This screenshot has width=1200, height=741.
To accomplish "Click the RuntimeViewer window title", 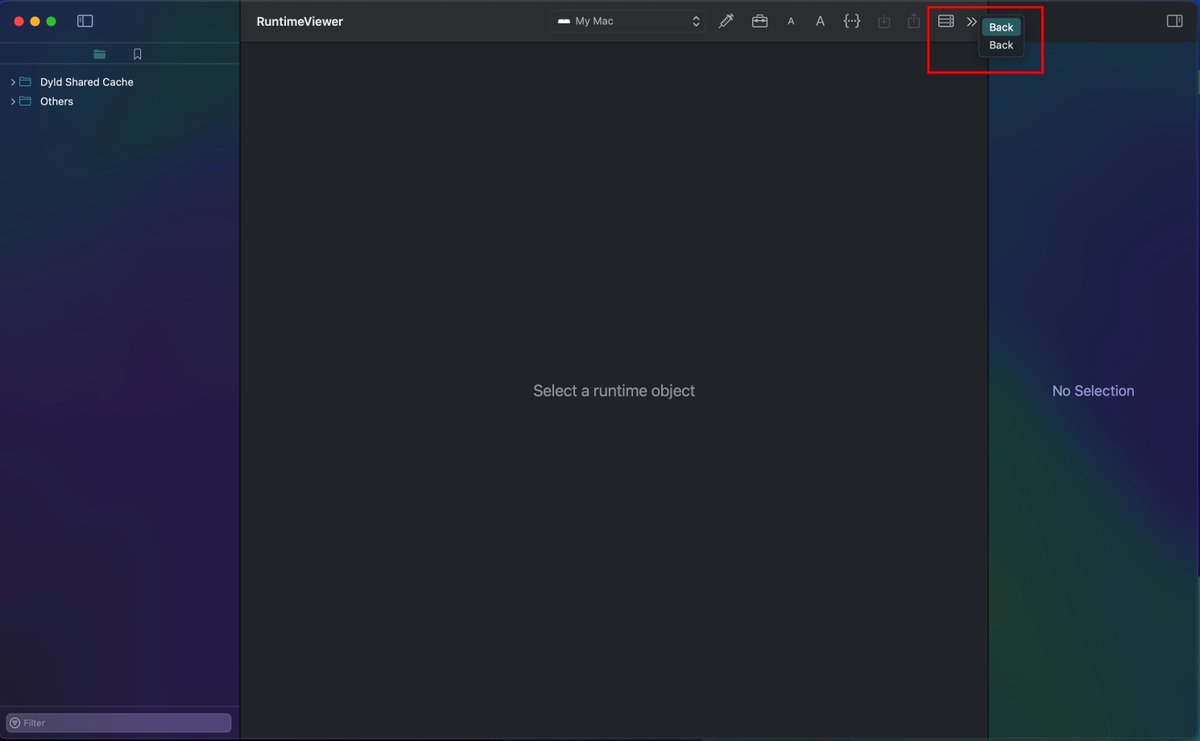I will pyautogui.click(x=300, y=21).
